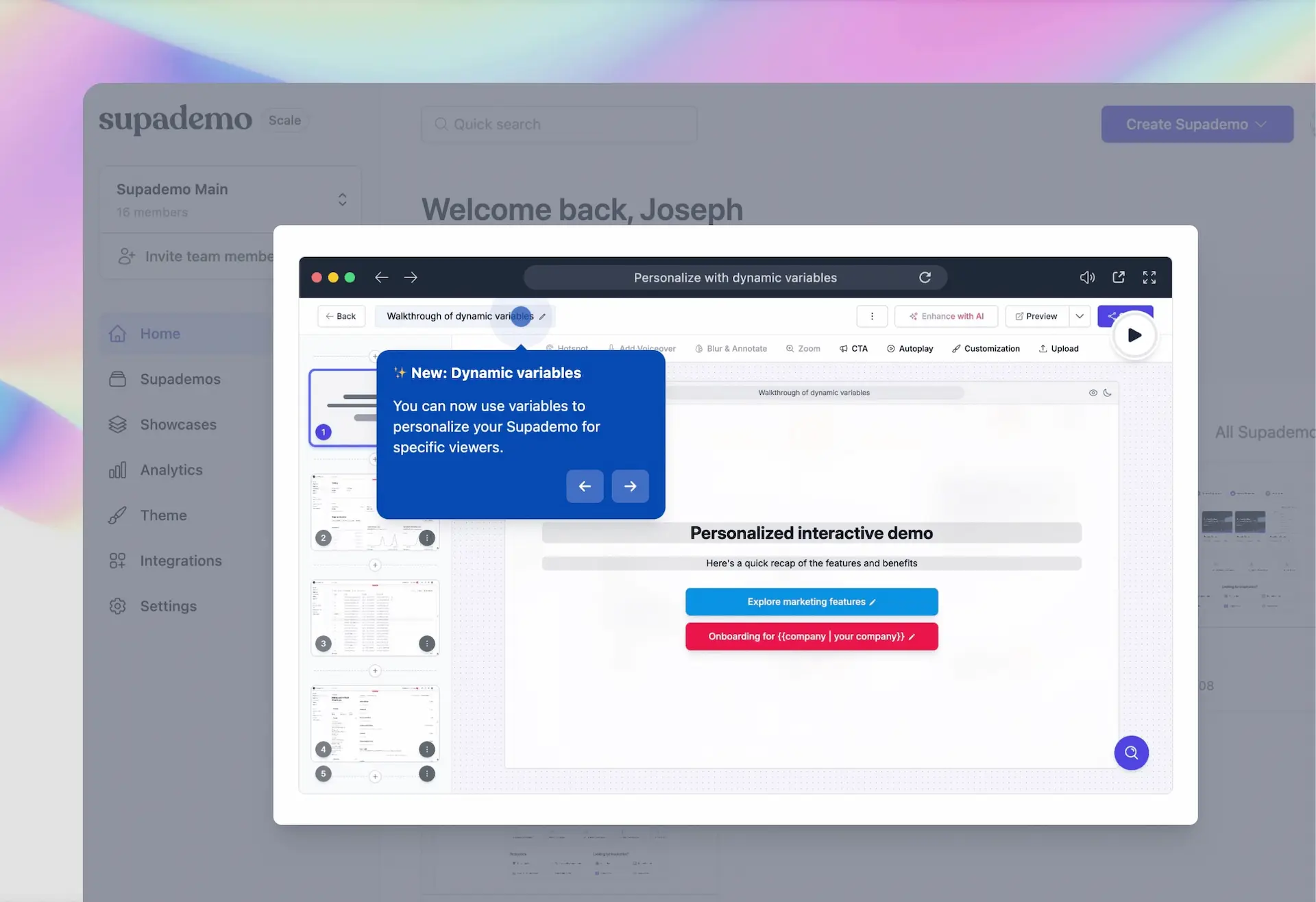Select the Zoom tool in the toolbar
Viewport: 1316px width, 902px height.
click(803, 349)
